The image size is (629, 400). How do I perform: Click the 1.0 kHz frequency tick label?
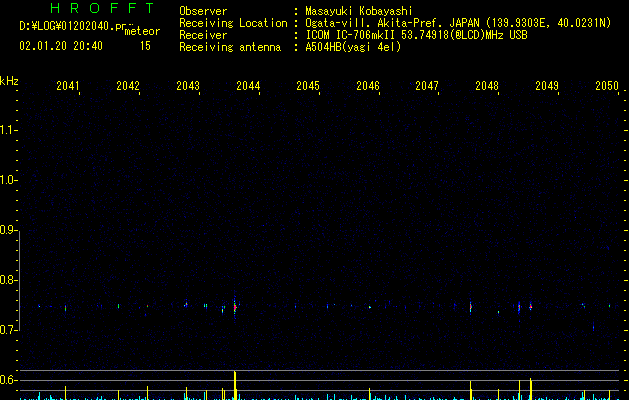(8, 180)
